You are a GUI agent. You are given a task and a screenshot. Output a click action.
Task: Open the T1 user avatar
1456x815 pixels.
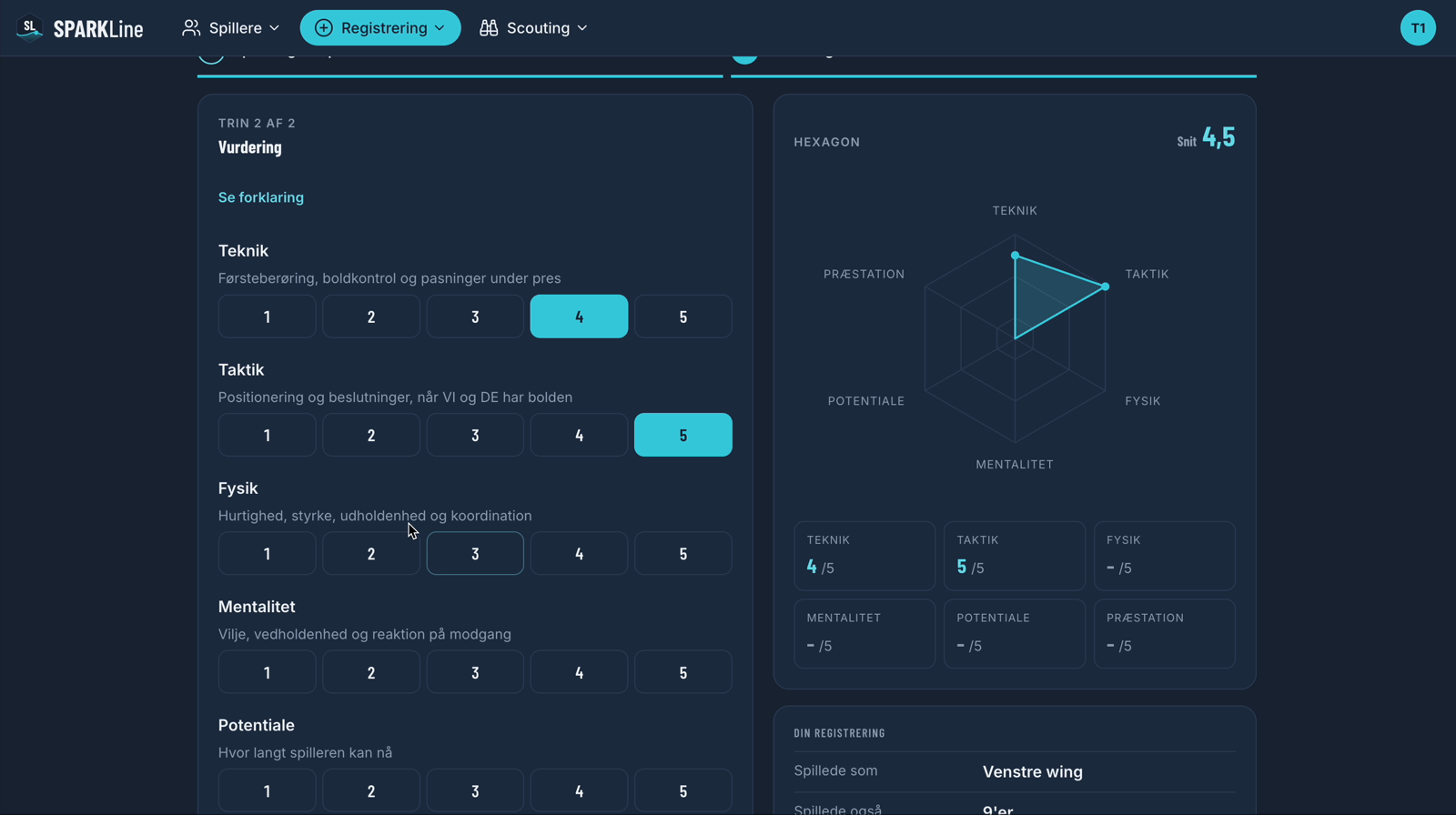1418,28
